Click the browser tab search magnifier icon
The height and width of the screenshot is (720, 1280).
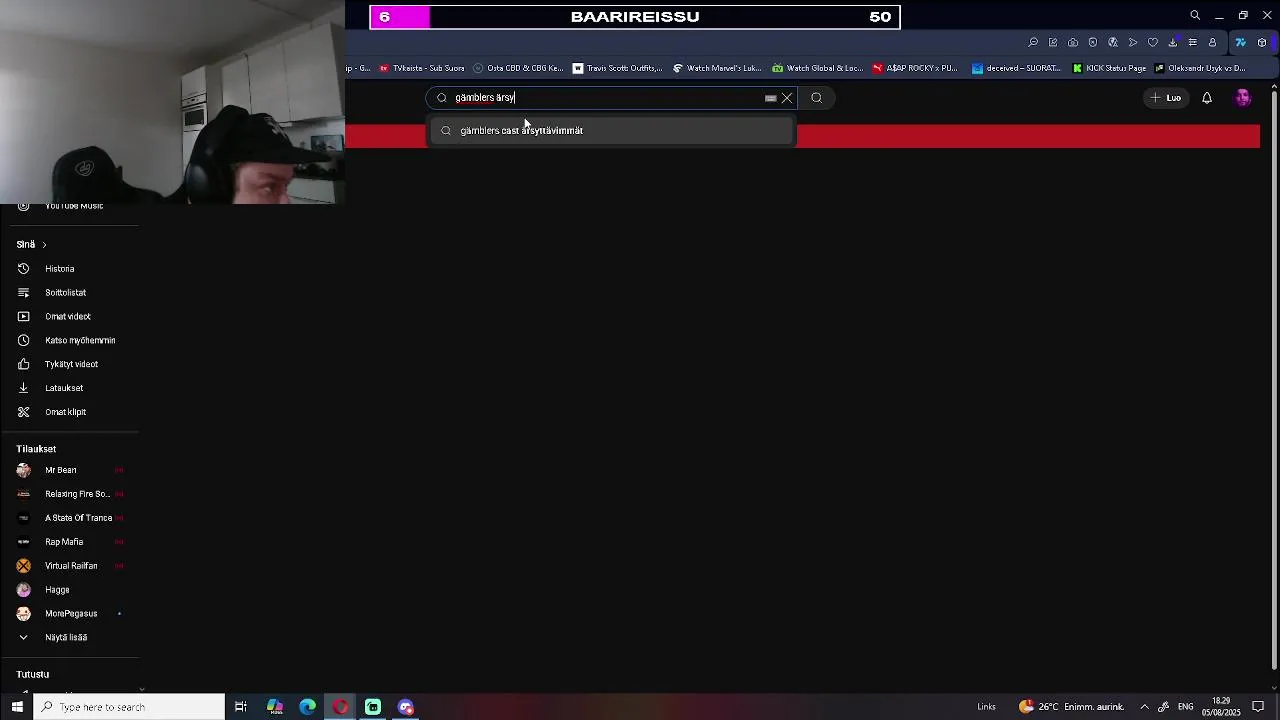click(x=1195, y=16)
